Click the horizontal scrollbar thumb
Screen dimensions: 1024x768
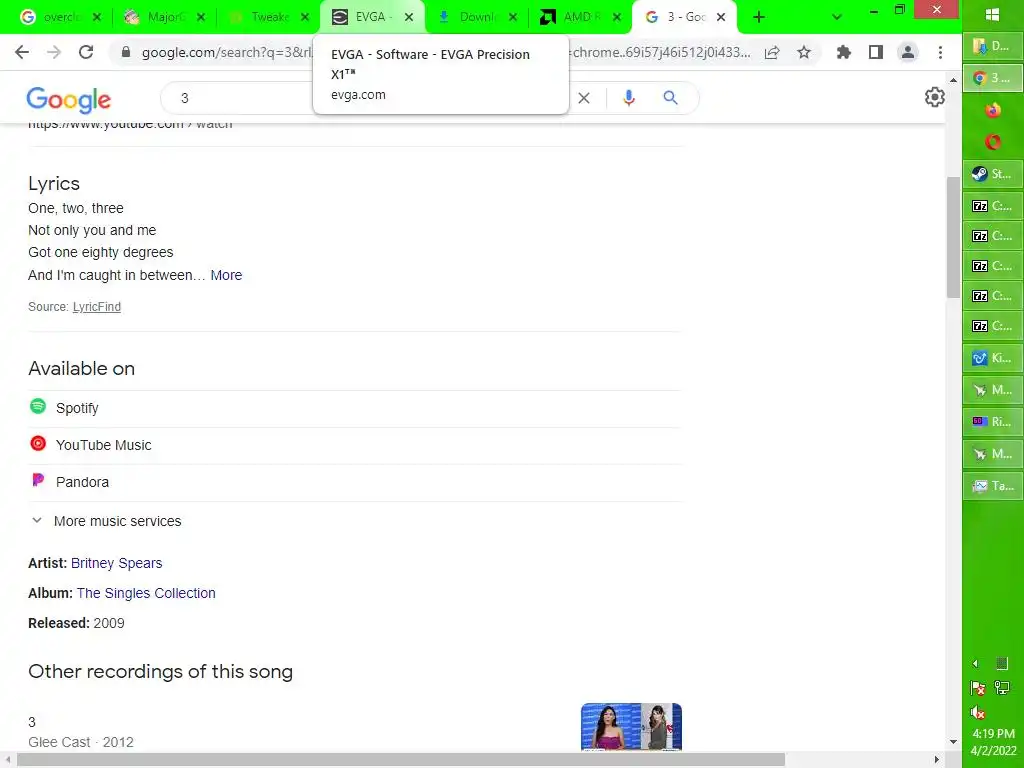[401, 760]
